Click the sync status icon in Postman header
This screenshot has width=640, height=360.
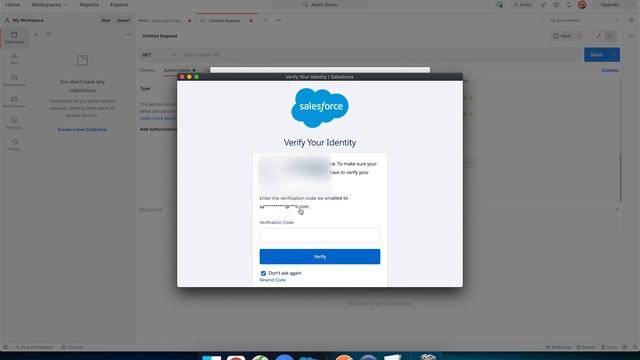[500, 5]
